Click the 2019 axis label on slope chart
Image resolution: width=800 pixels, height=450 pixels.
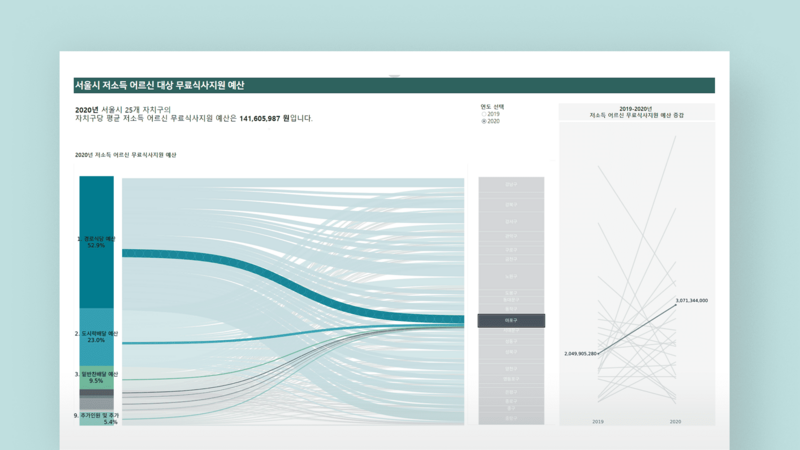598,422
